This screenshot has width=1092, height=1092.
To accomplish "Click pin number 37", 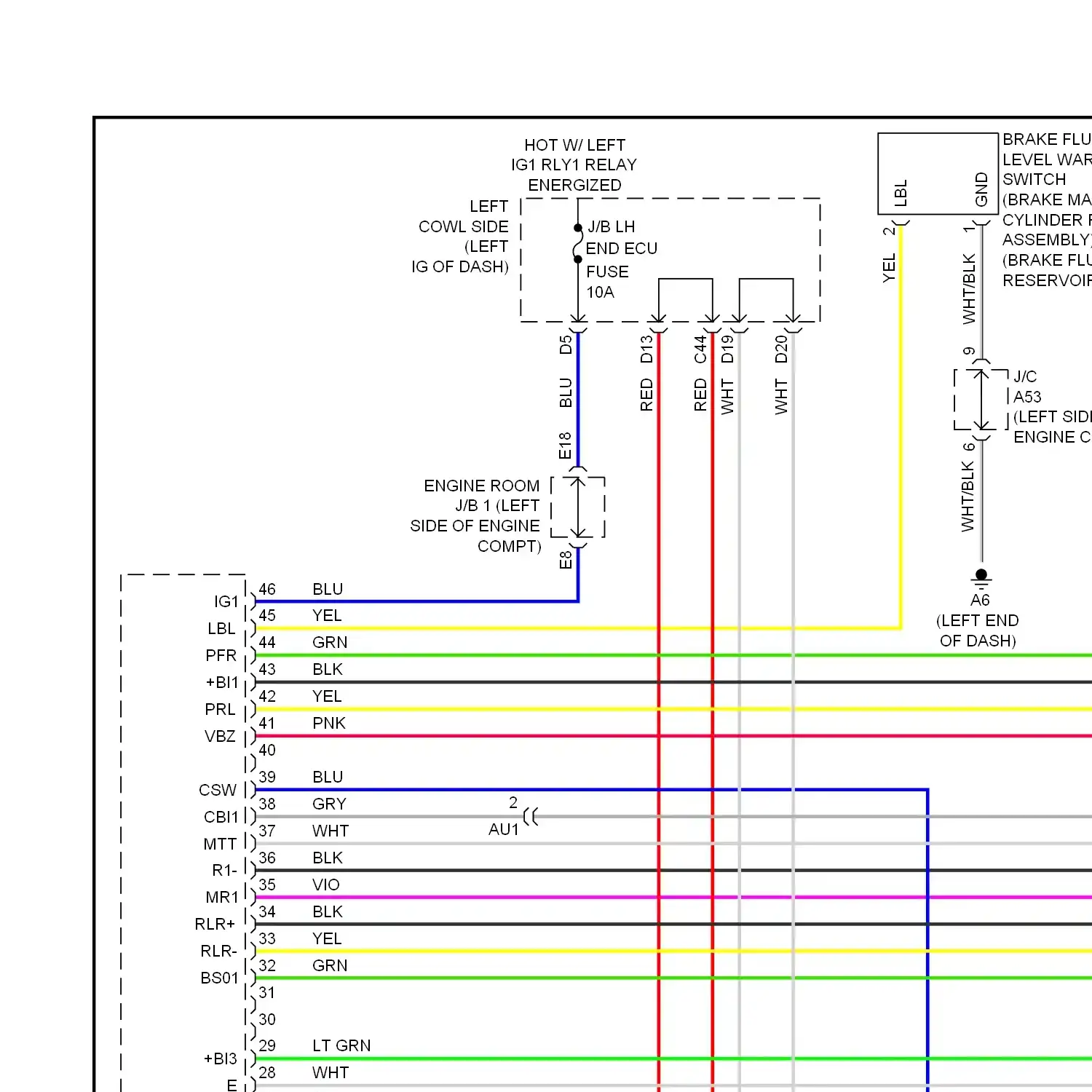I will point(267,831).
